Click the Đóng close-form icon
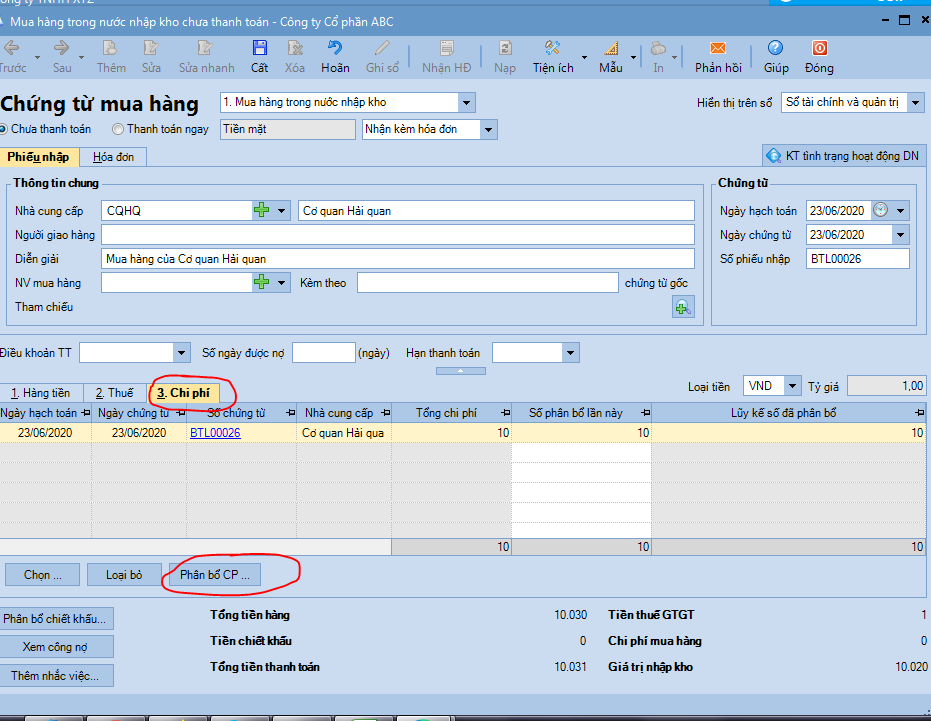Screen dimensions: 931x721 819,57
